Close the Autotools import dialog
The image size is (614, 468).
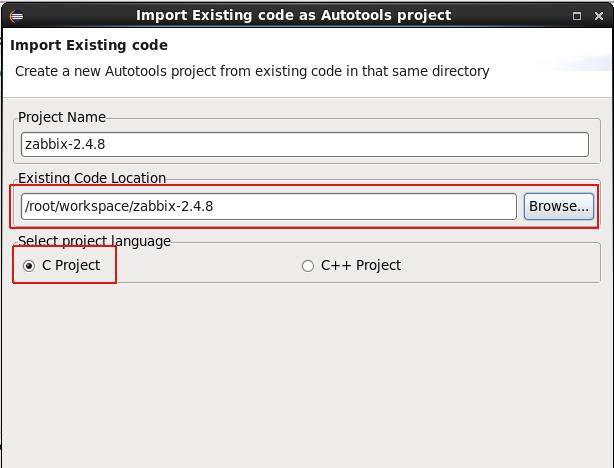click(598, 15)
